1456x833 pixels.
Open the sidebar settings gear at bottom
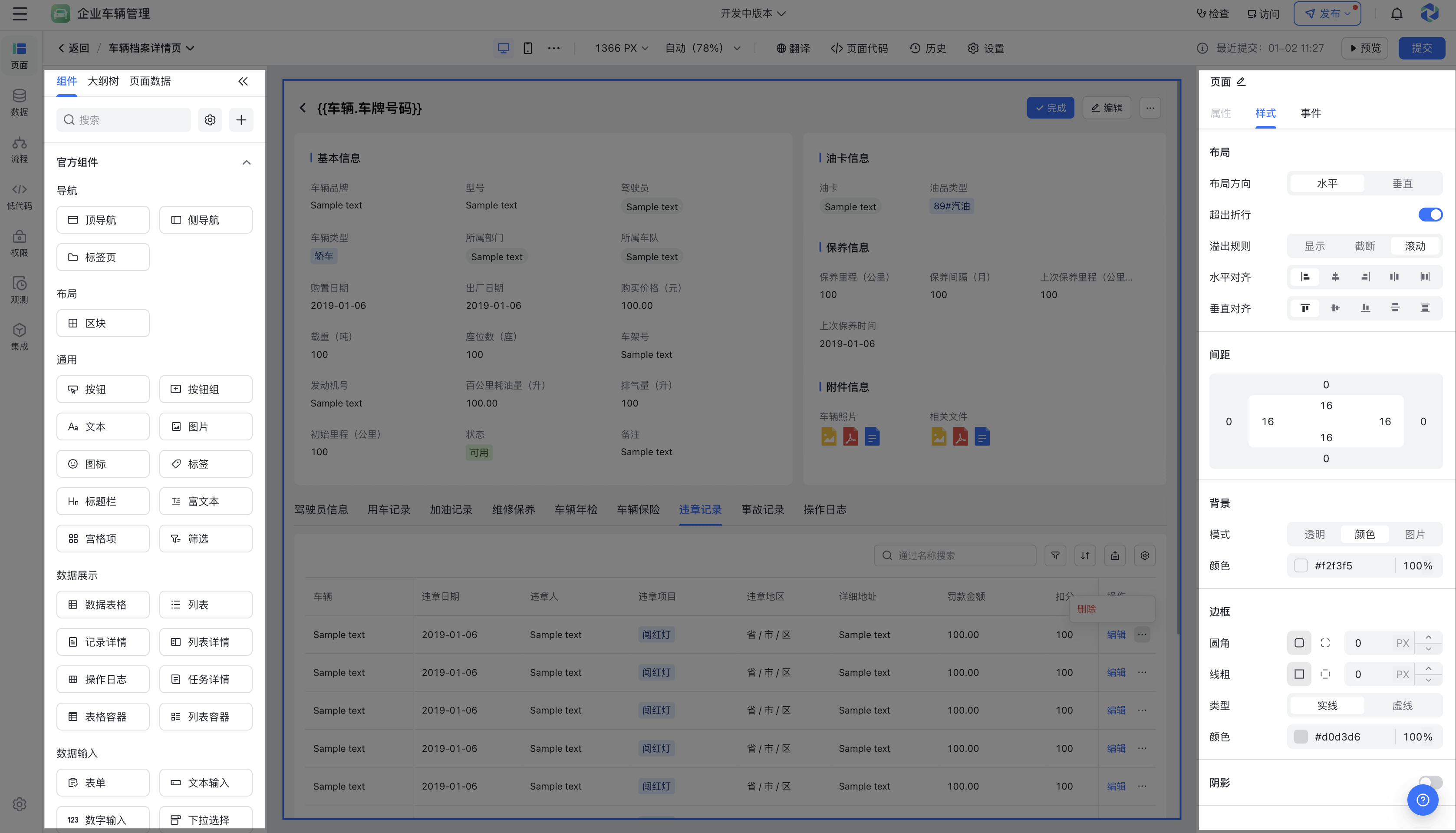[x=20, y=804]
